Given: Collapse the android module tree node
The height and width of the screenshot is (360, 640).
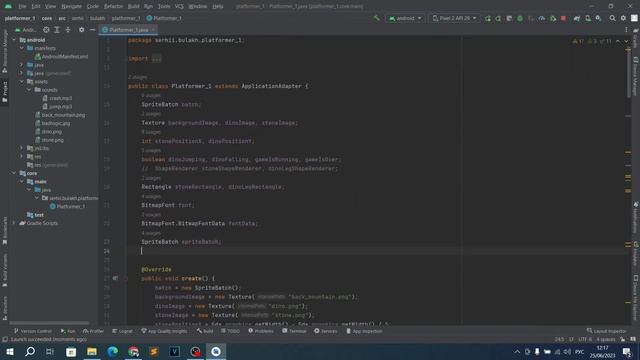Looking at the screenshot, I should [x=14, y=40].
